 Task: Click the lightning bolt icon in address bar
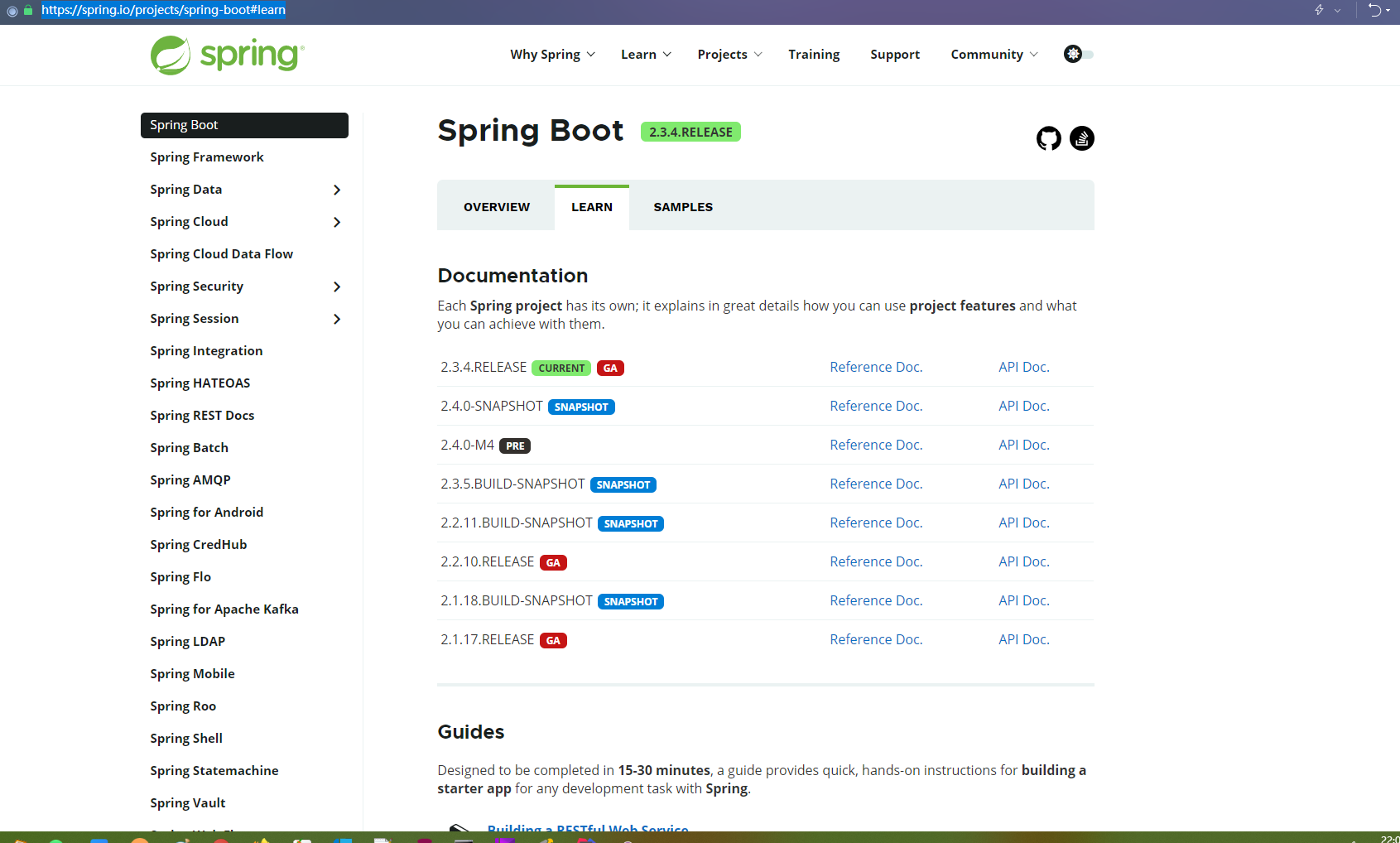(x=1319, y=10)
